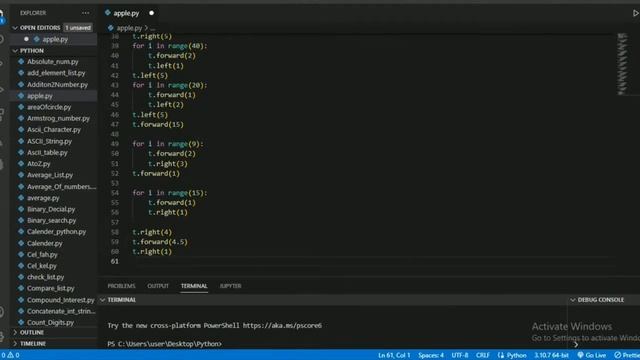Click line 'for i in range(9):'

coord(167,144)
